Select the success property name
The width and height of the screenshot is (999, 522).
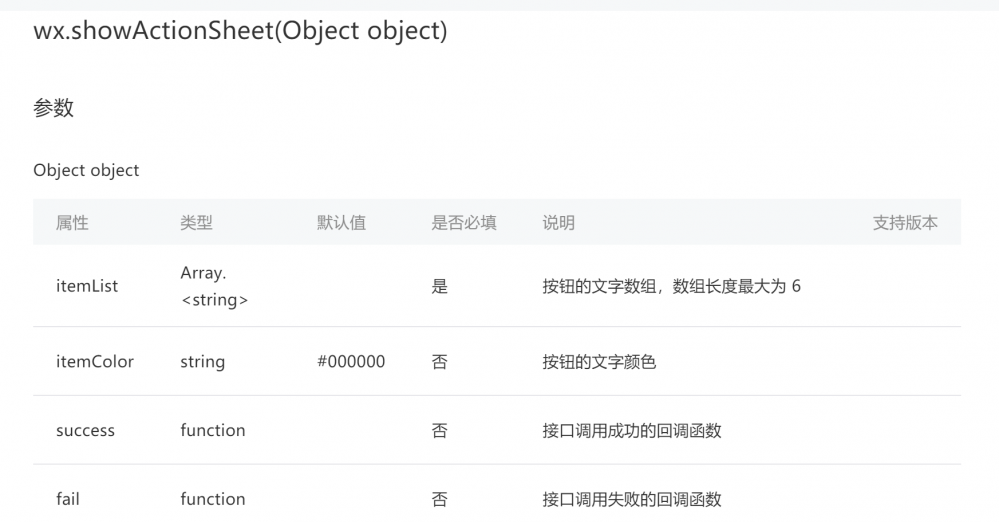pyautogui.click(x=85, y=431)
